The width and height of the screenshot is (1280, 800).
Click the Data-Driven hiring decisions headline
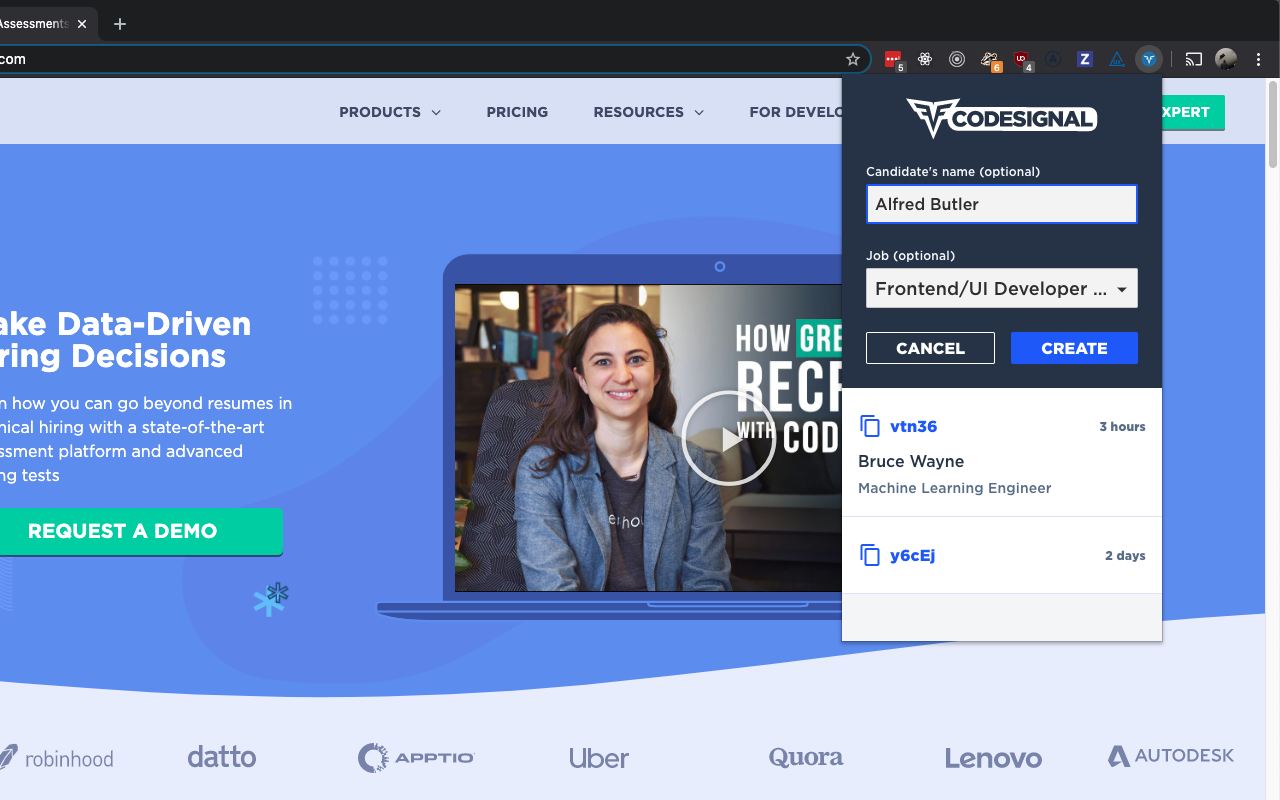click(126, 340)
